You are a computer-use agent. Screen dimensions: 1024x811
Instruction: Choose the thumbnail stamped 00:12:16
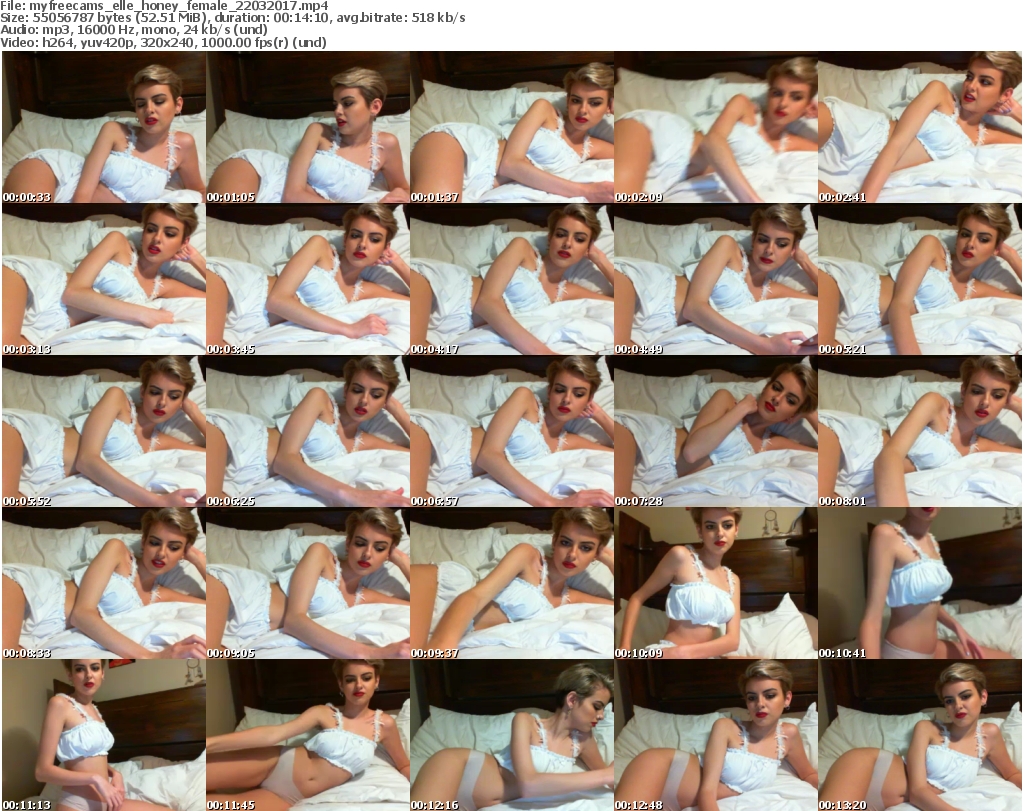click(512, 735)
